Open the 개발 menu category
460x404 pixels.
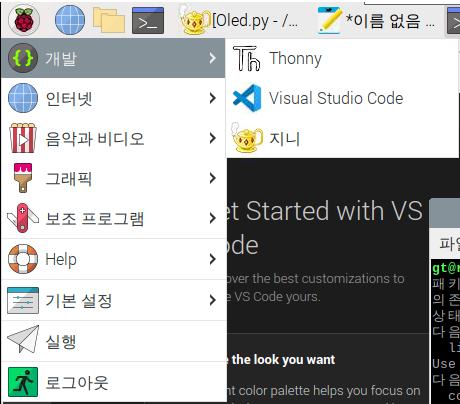click(x=113, y=58)
